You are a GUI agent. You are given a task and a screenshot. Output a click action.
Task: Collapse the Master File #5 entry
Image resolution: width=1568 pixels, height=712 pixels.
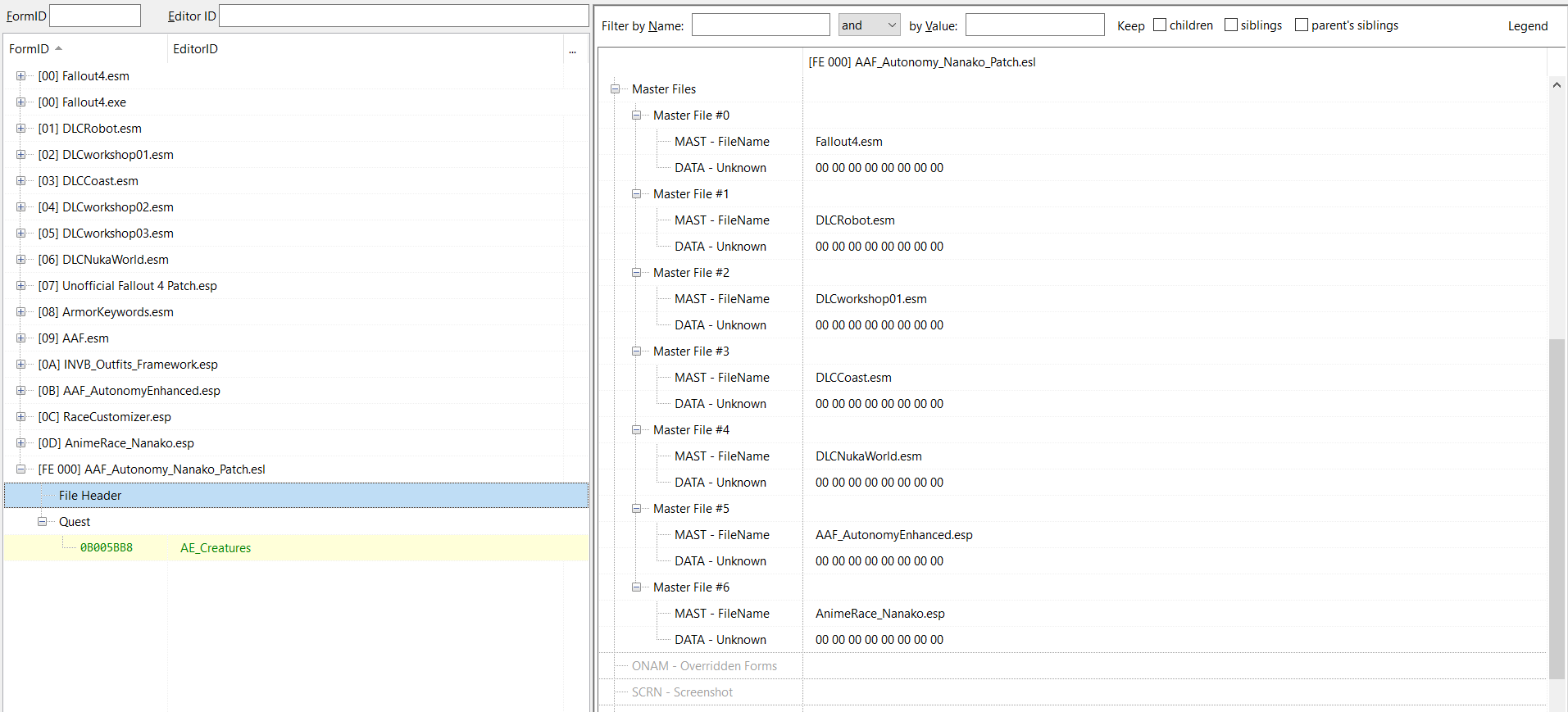pos(636,509)
